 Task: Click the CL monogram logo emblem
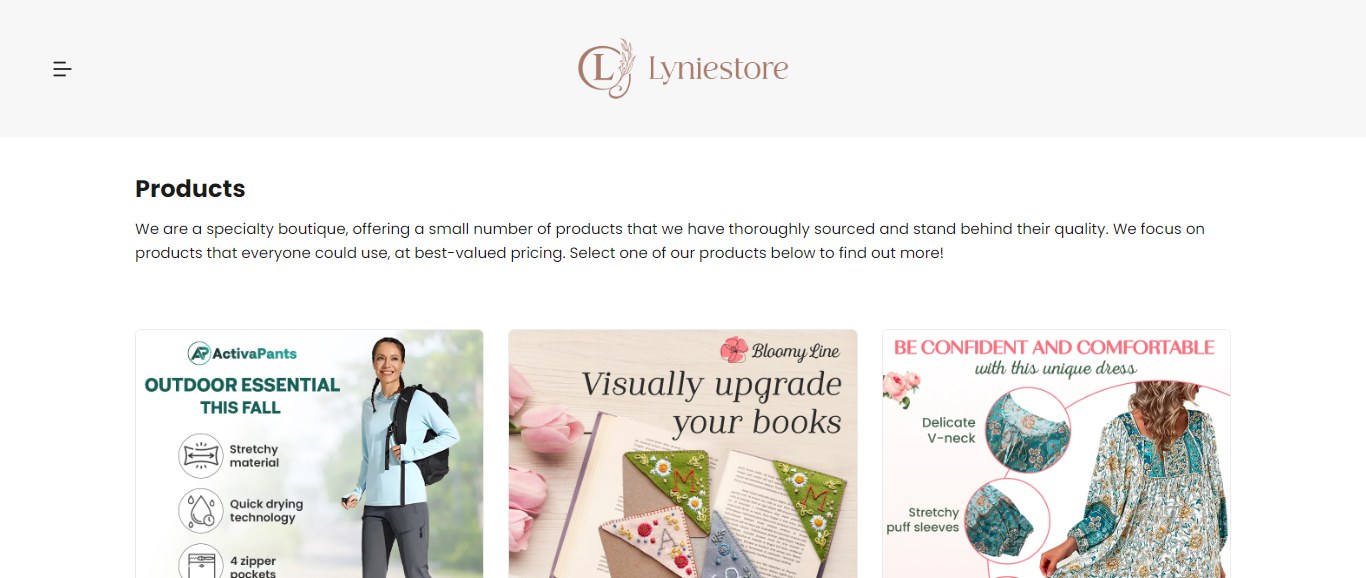tap(607, 68)
